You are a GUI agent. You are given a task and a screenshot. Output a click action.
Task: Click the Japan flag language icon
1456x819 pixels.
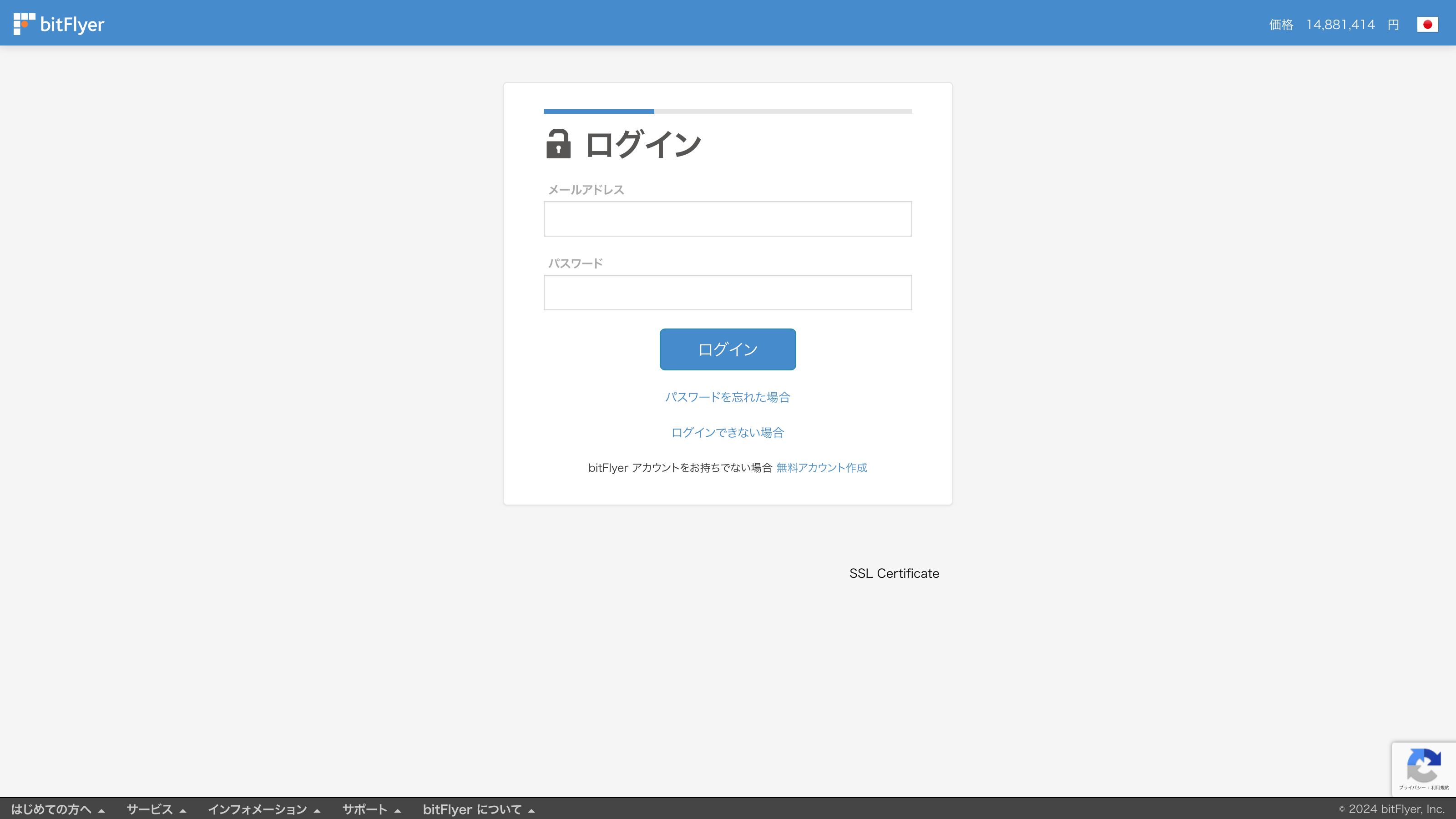(1427, 24)
